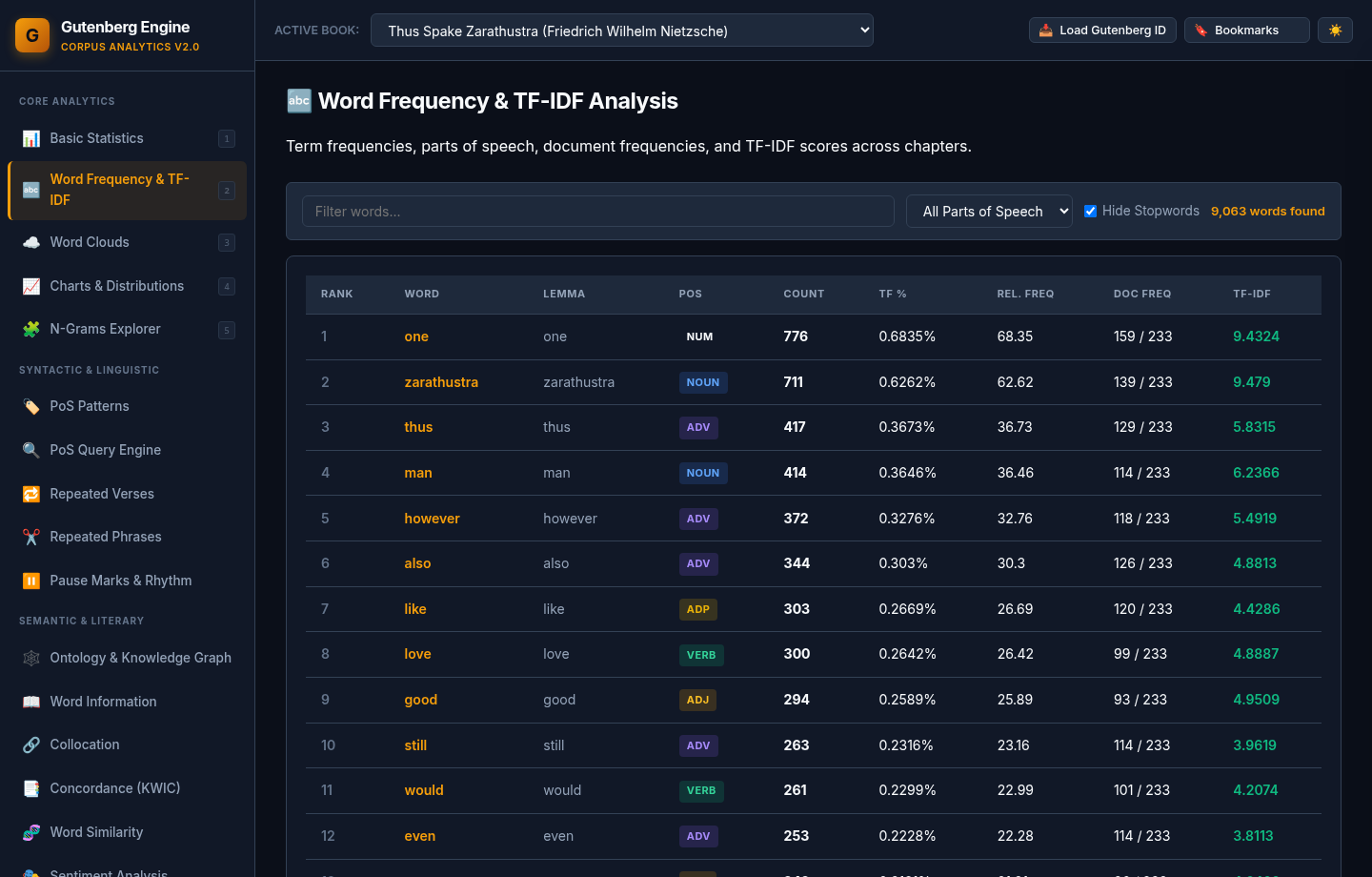Open Basic Statistics chart icon
This screenshot has width=1372, height=877.
[31, 138]
